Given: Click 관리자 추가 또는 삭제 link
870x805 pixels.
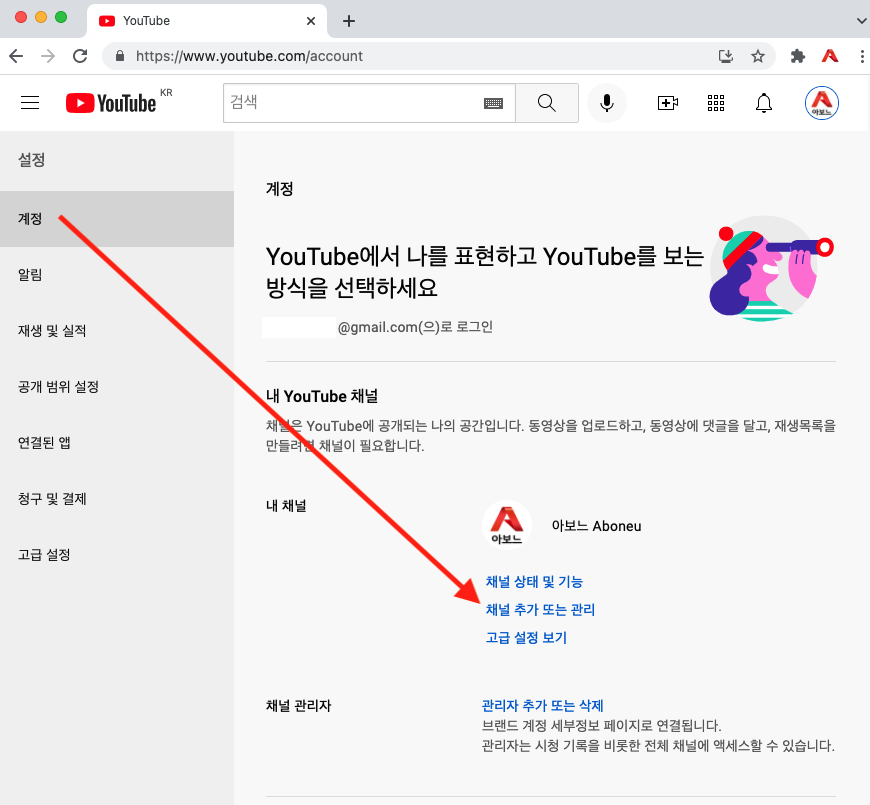Looking at the screenshot, I should tap(542, 706).
